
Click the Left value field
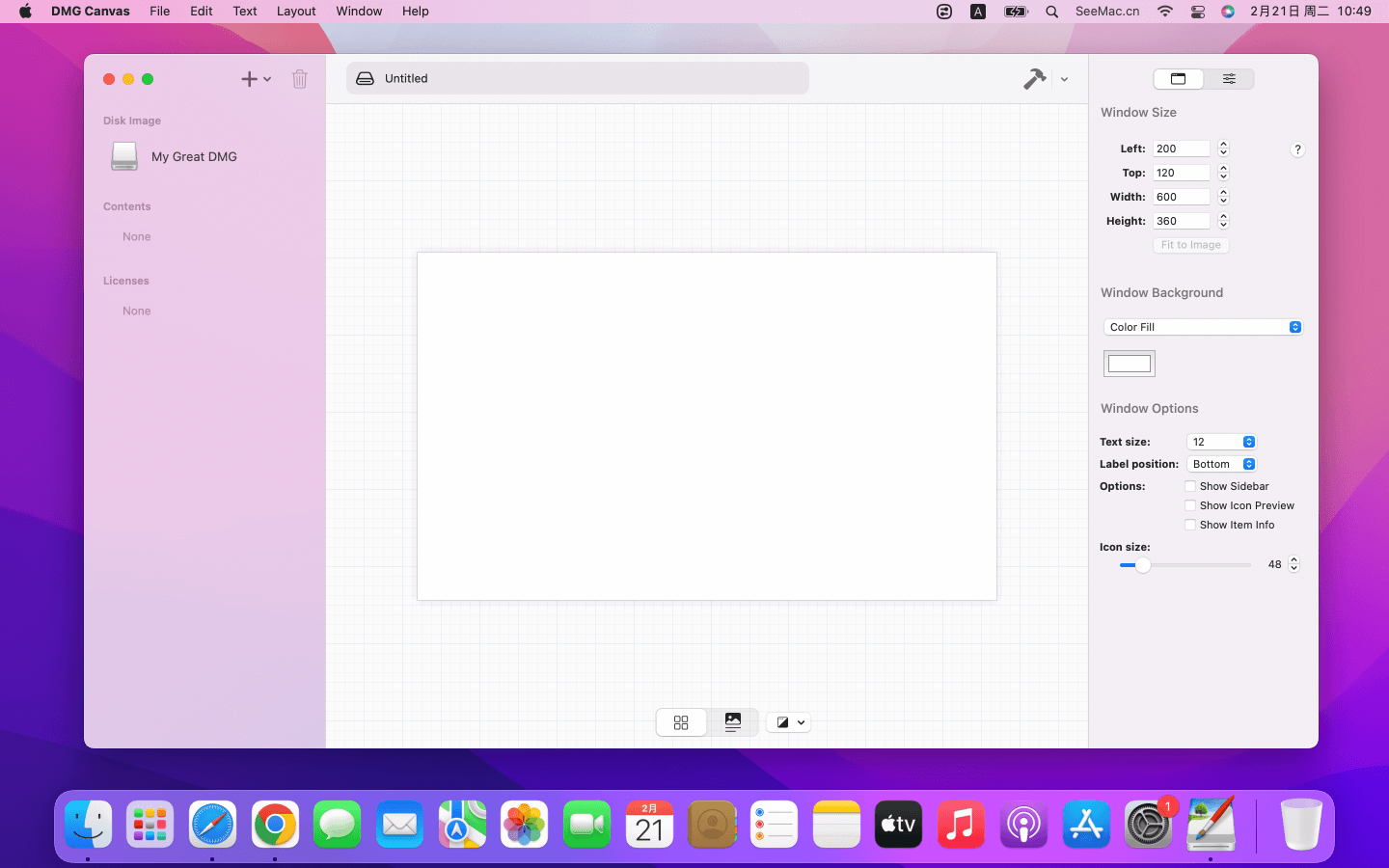[x=1182, y=149]
